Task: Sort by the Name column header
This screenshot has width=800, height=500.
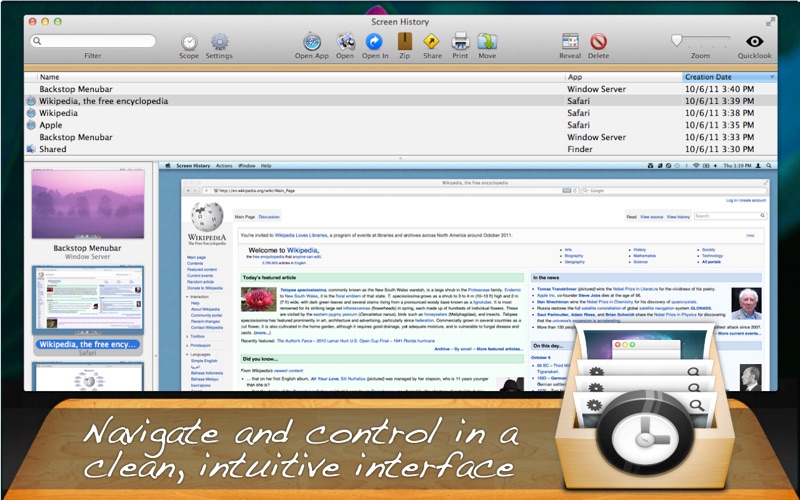Action: coord(301,77)
